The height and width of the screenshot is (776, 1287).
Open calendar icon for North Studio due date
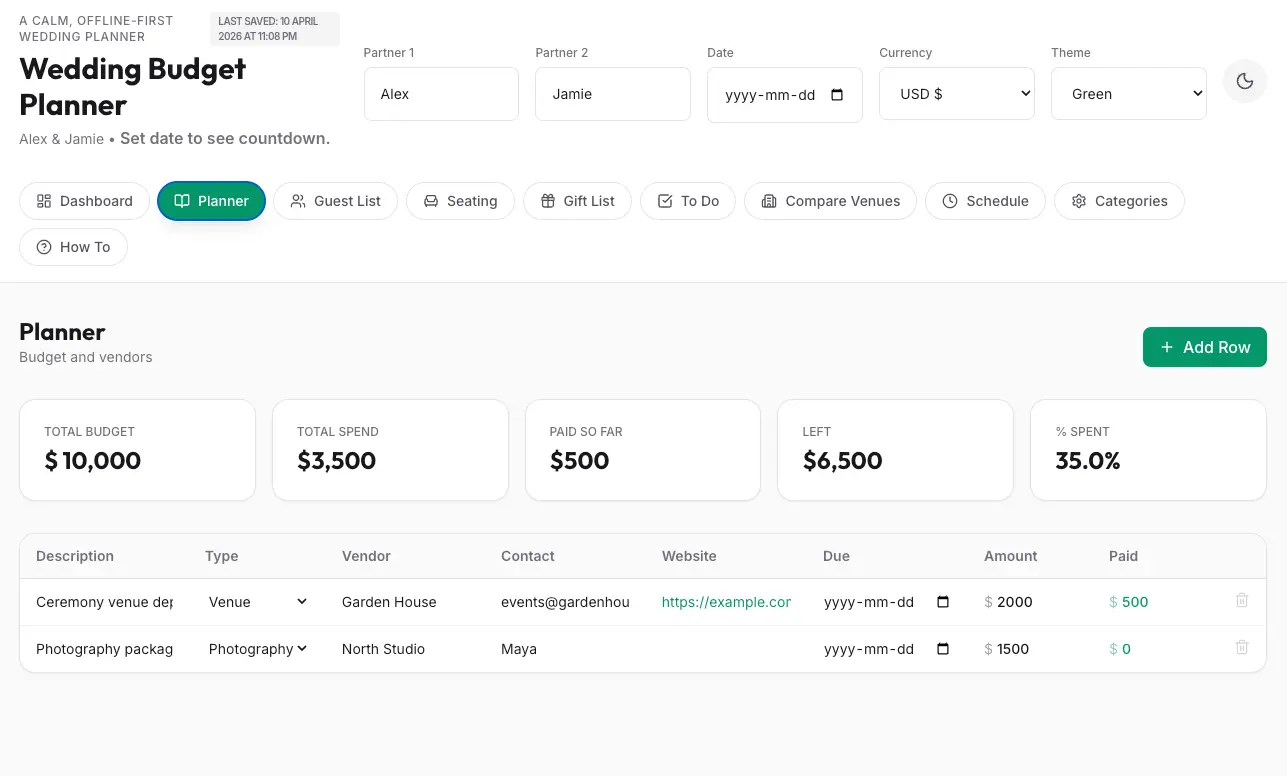(x=942, y=649)
